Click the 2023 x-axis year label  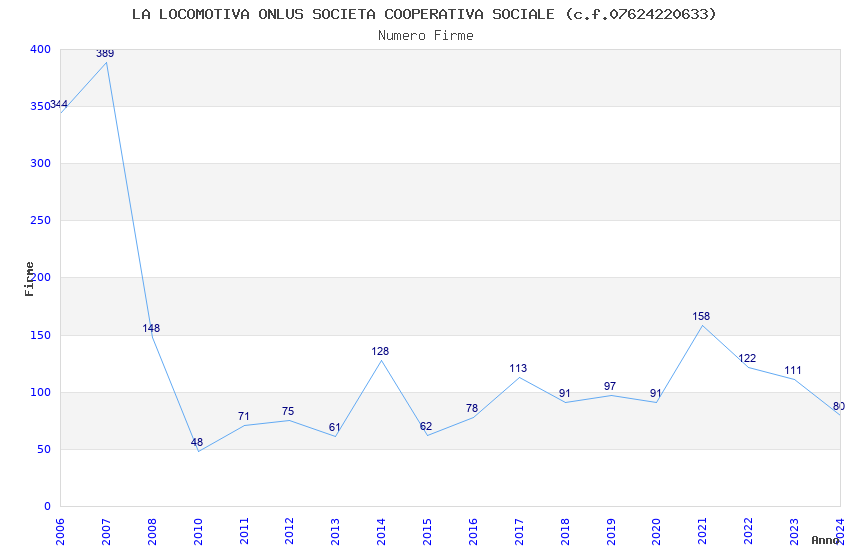[x=795, y=532]
